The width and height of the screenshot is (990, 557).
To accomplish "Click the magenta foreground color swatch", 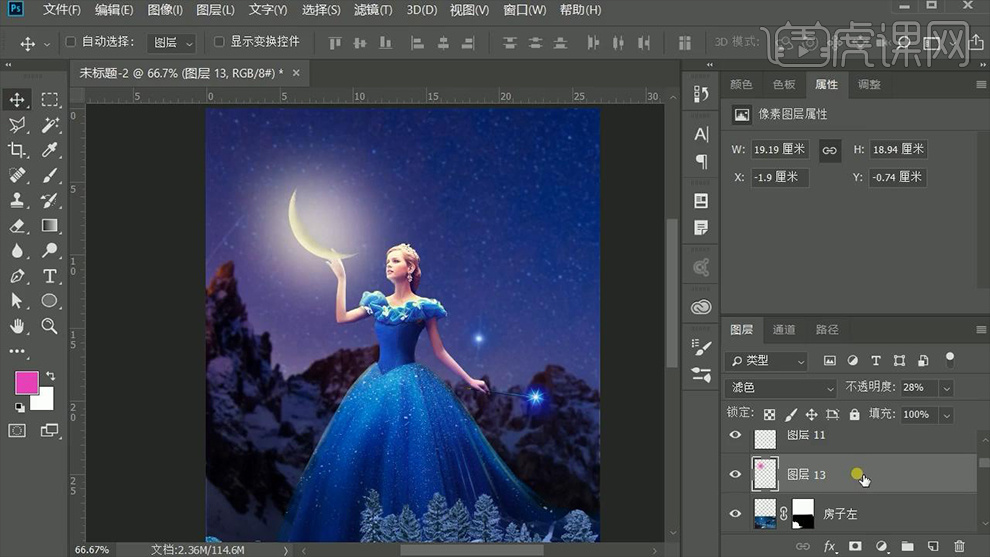I will (27, 382).
